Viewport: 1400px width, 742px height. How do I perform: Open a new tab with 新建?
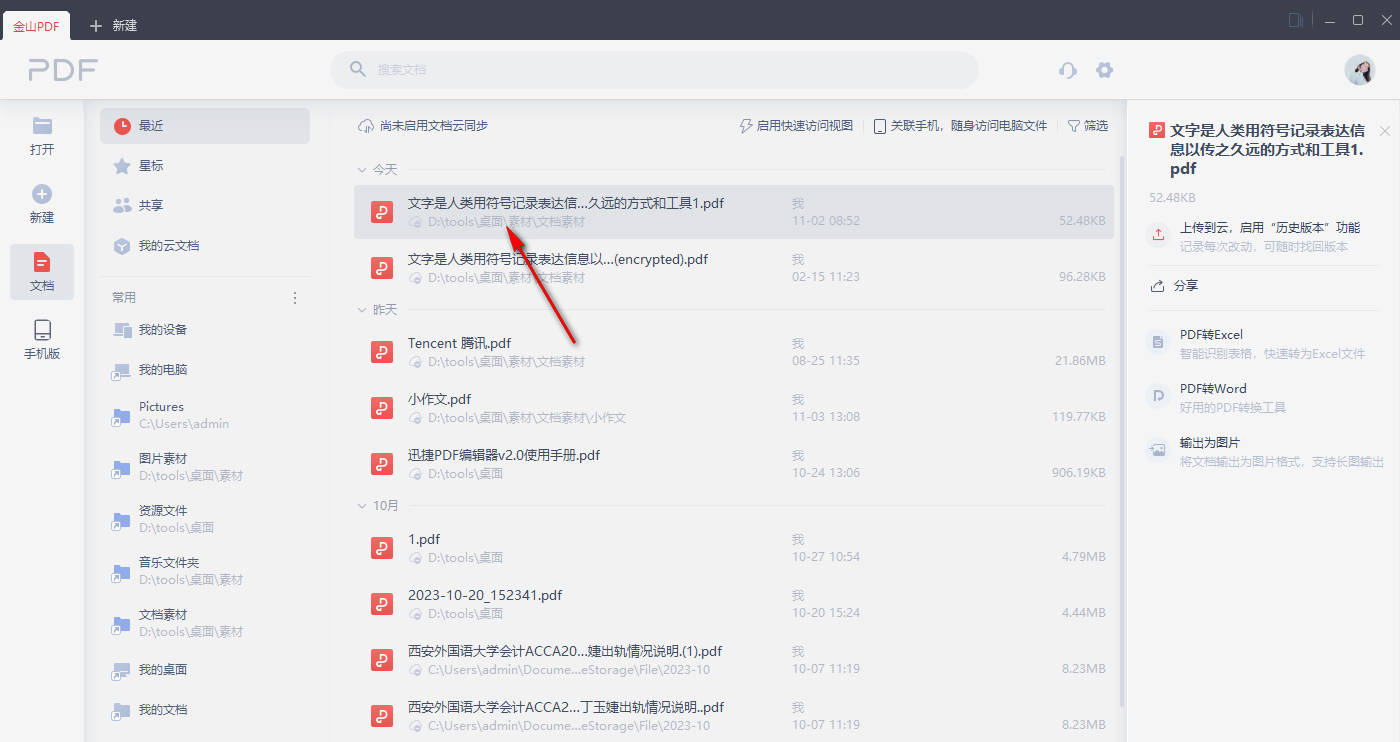pyautogui.click(x=113, y=26)
